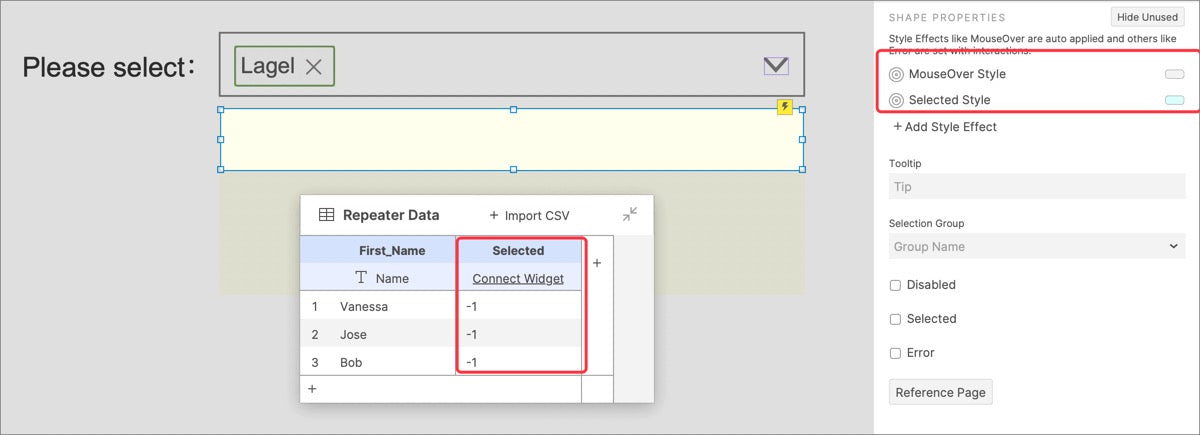Click Add Style Effect
Image resolution: width=1200 pixels, height=435 pixels.
(944, 127)
